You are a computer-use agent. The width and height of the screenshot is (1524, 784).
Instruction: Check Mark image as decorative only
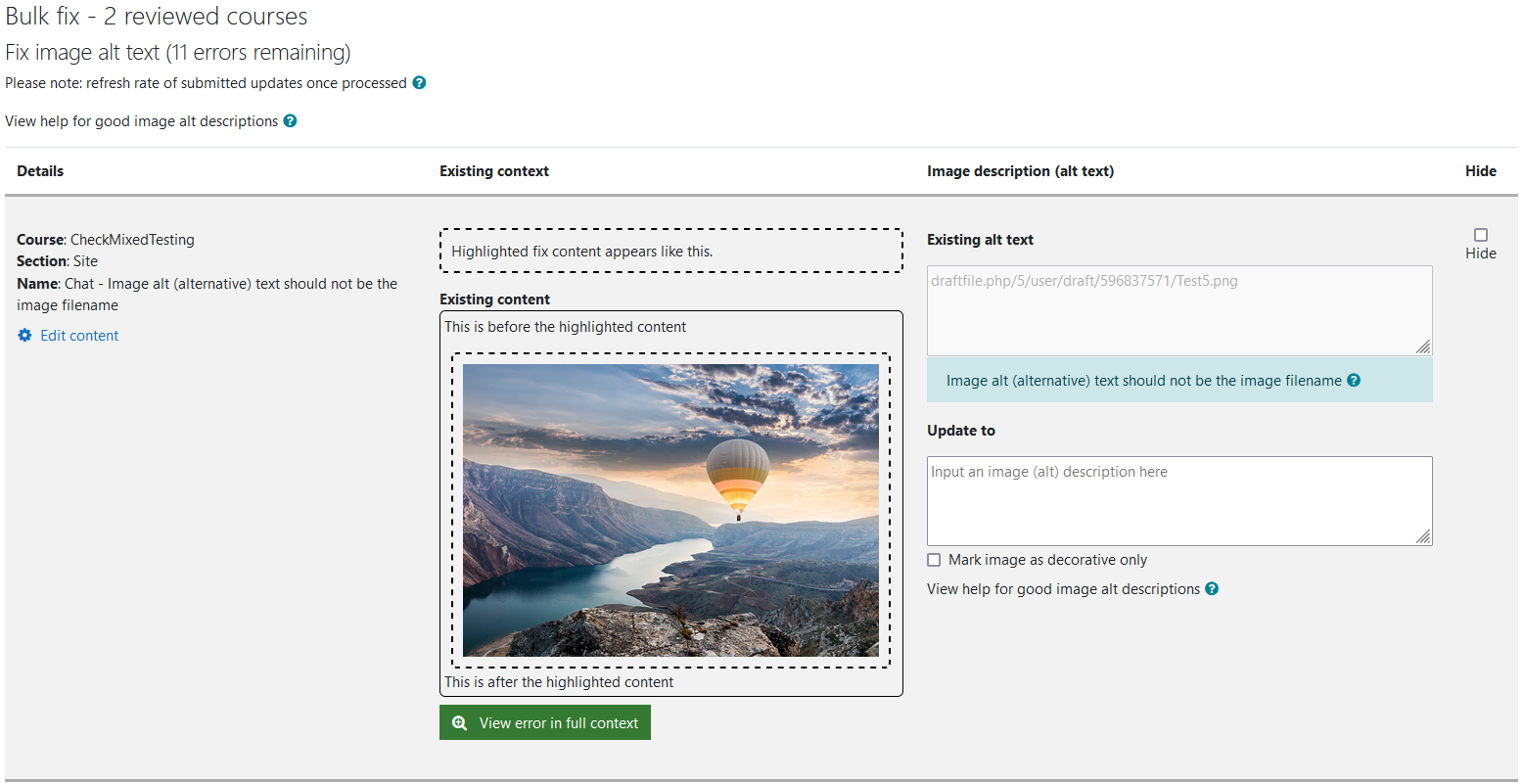coord(934,560)
